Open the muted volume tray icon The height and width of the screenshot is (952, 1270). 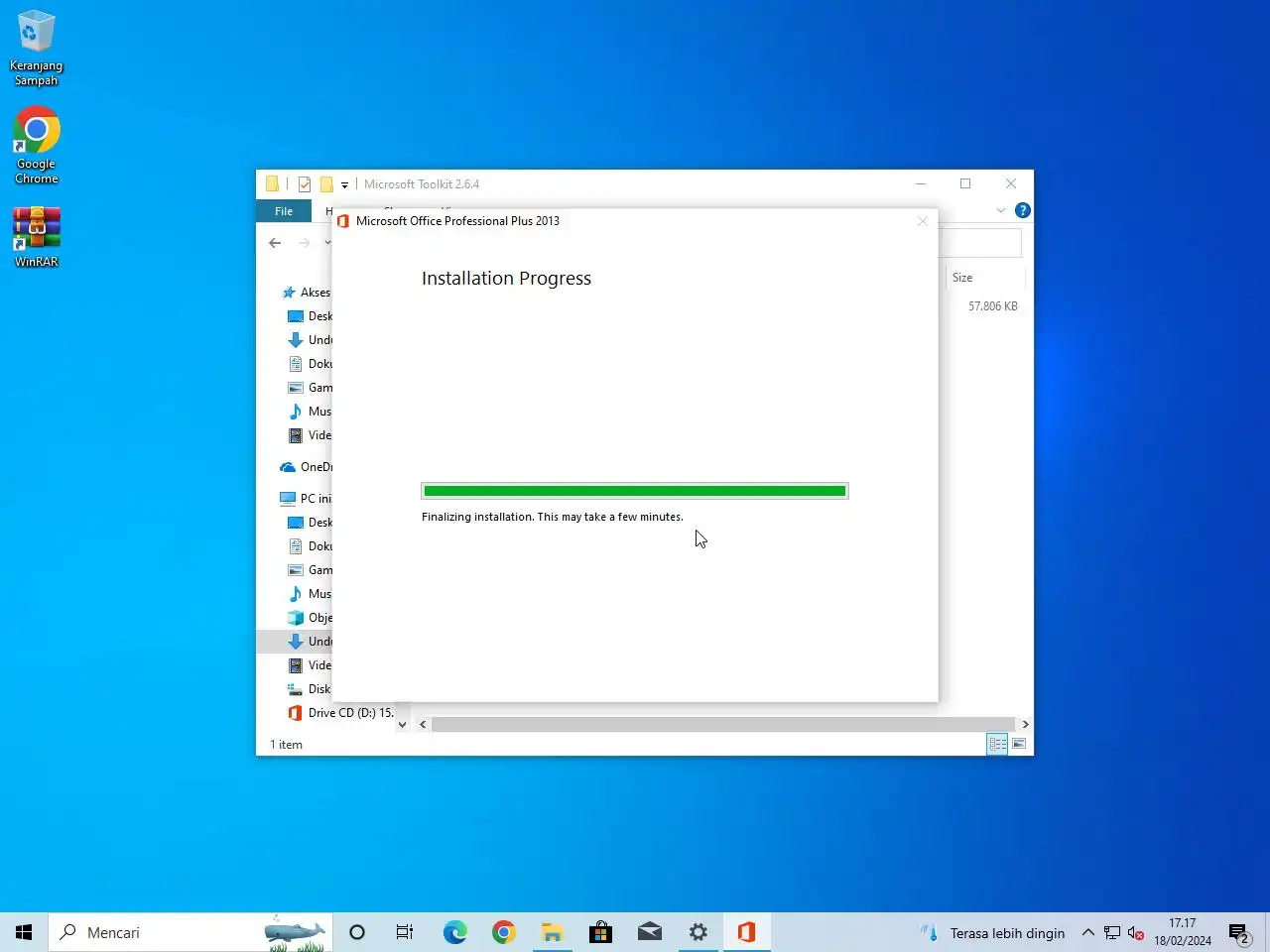pos(1136,932)
